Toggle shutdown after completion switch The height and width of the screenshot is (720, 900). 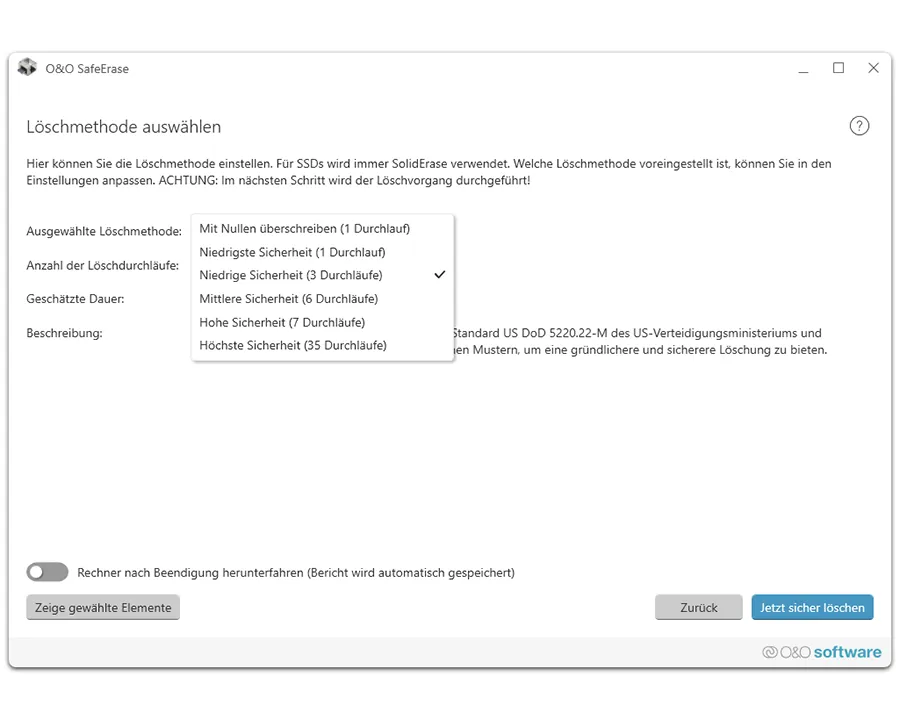coord(47,572)
